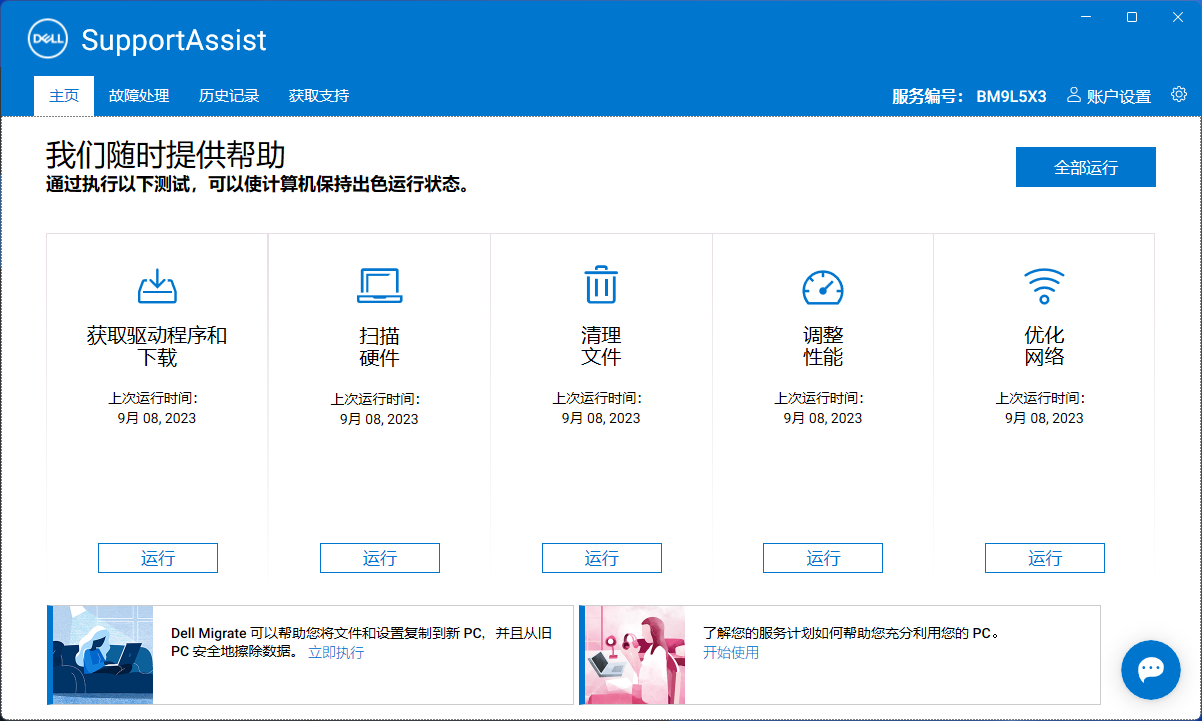Click the 优化网络 card title

[x=1044, y=346]
